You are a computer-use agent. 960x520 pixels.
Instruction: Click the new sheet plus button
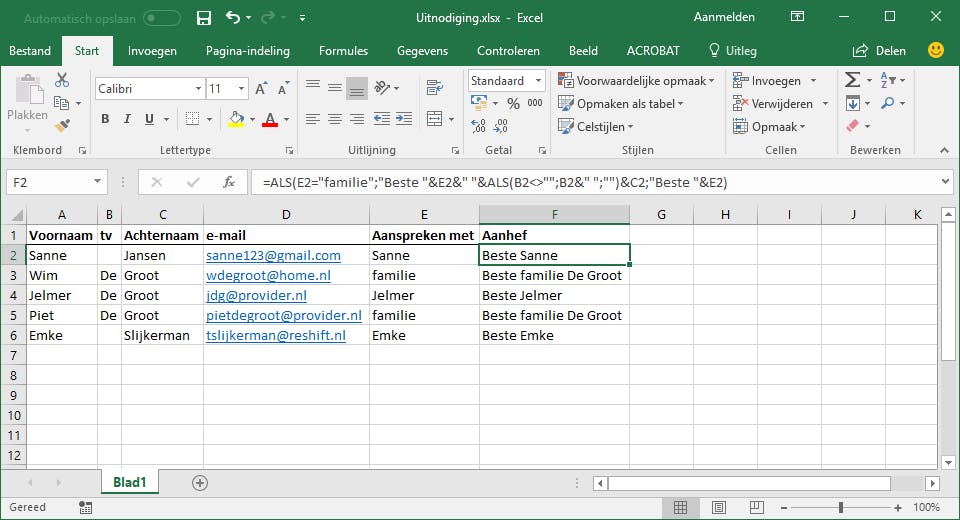pos(200,482)
